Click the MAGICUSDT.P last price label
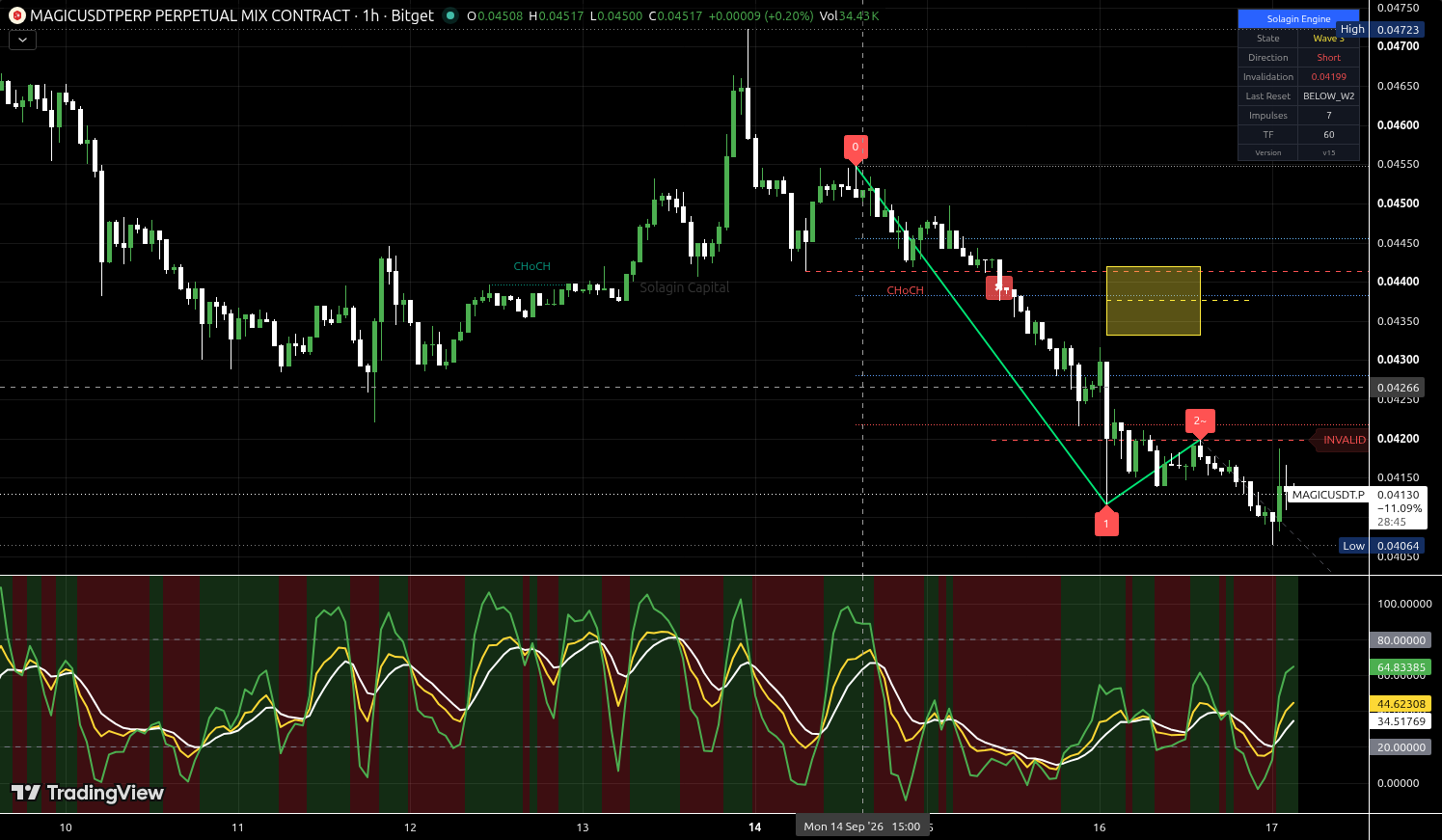This screenshot has height=840, width=1442. click(1328, 495)
